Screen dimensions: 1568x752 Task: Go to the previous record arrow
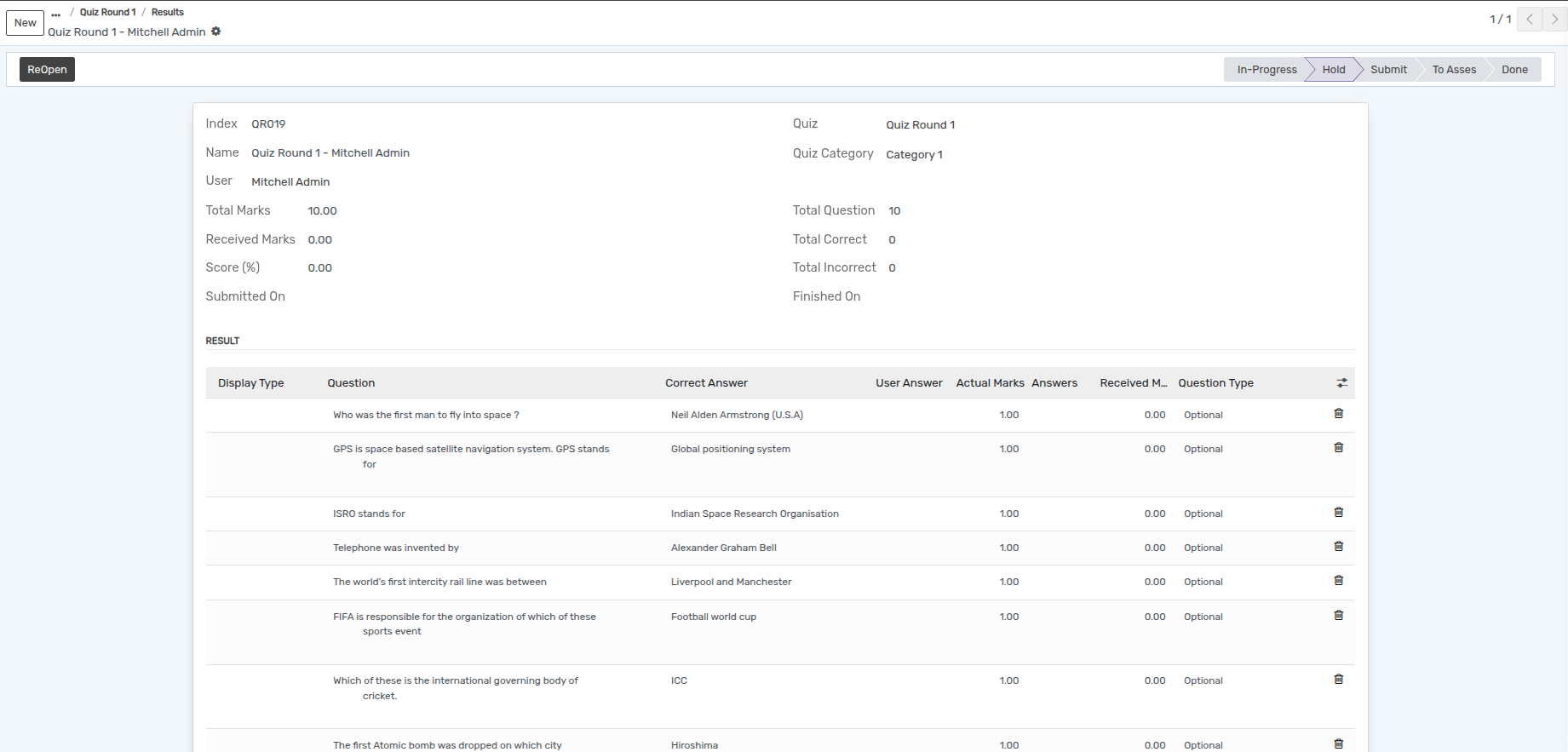coord(1531,19)
